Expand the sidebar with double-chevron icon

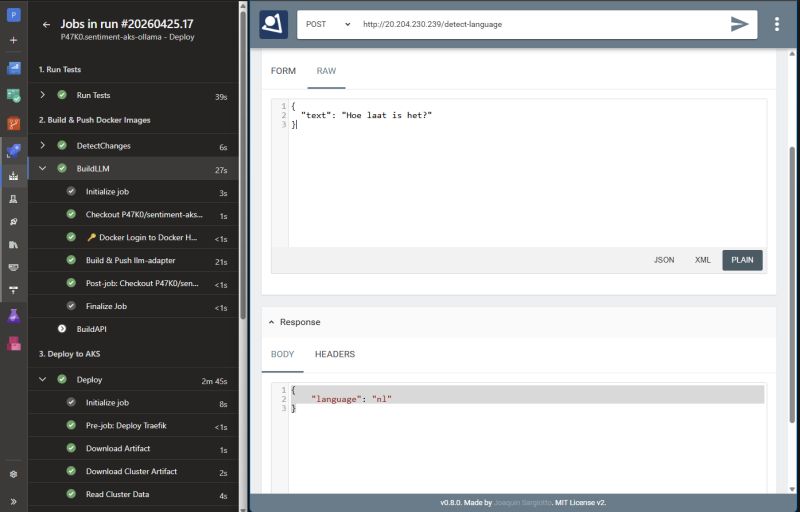coord(14,501)
